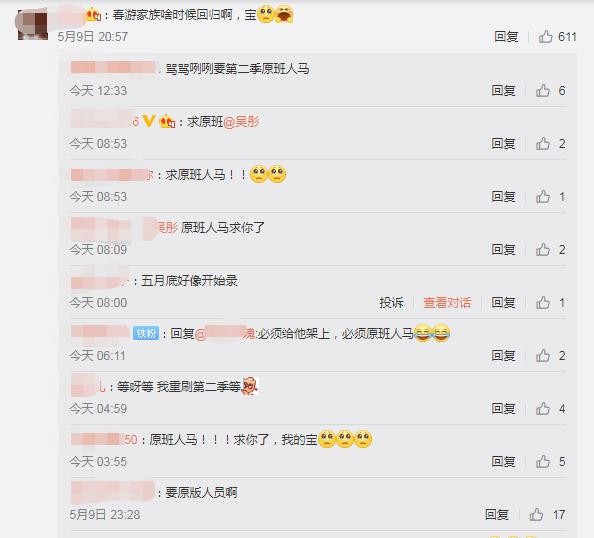Like the 04:59 reply with 4 likes
The height and width of the screenshot is (538, 594).
click(x=542, y=408)
